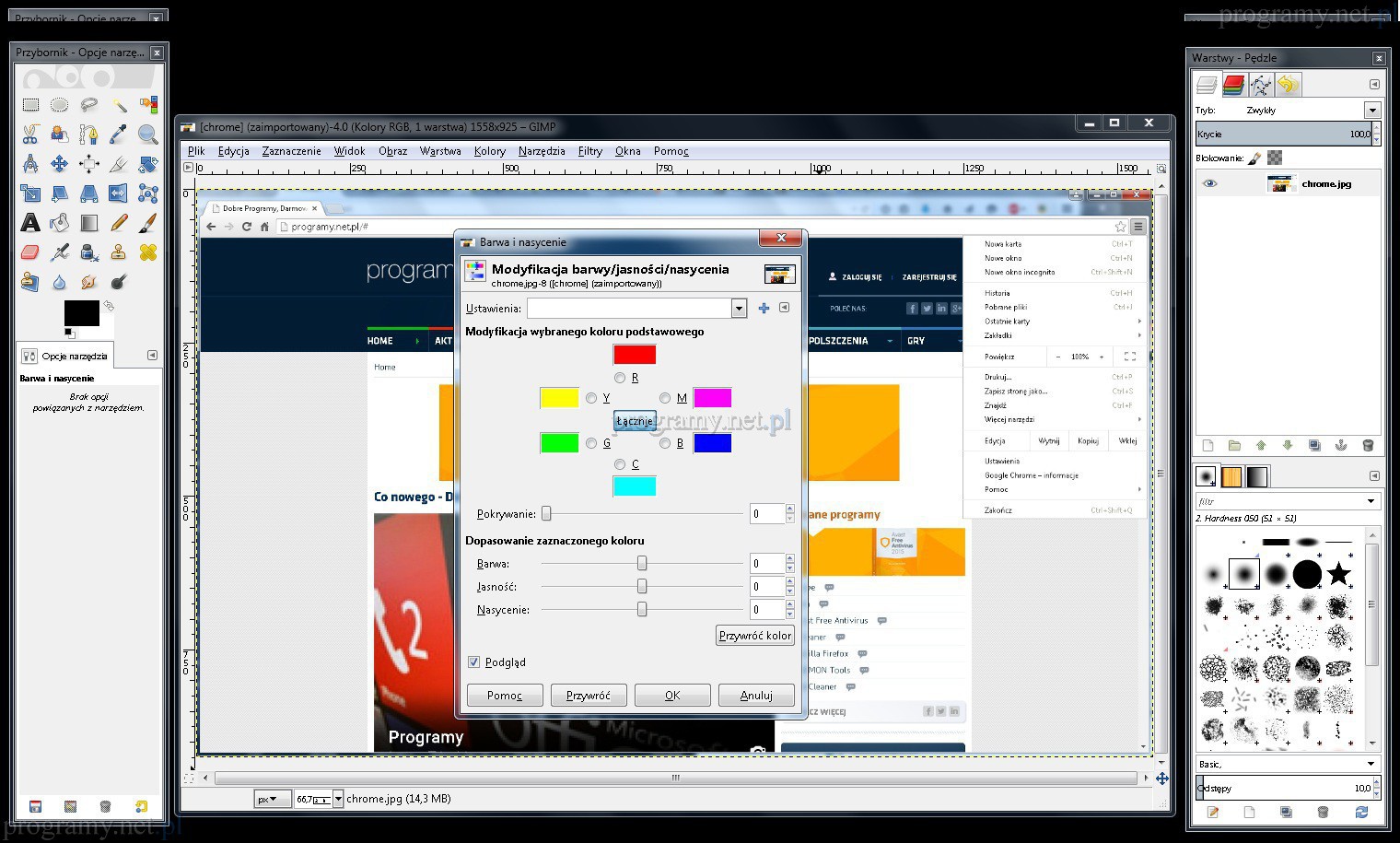Select the Scissors Select tool
This screenshot has height=843, width=1400.
point(30,135)
